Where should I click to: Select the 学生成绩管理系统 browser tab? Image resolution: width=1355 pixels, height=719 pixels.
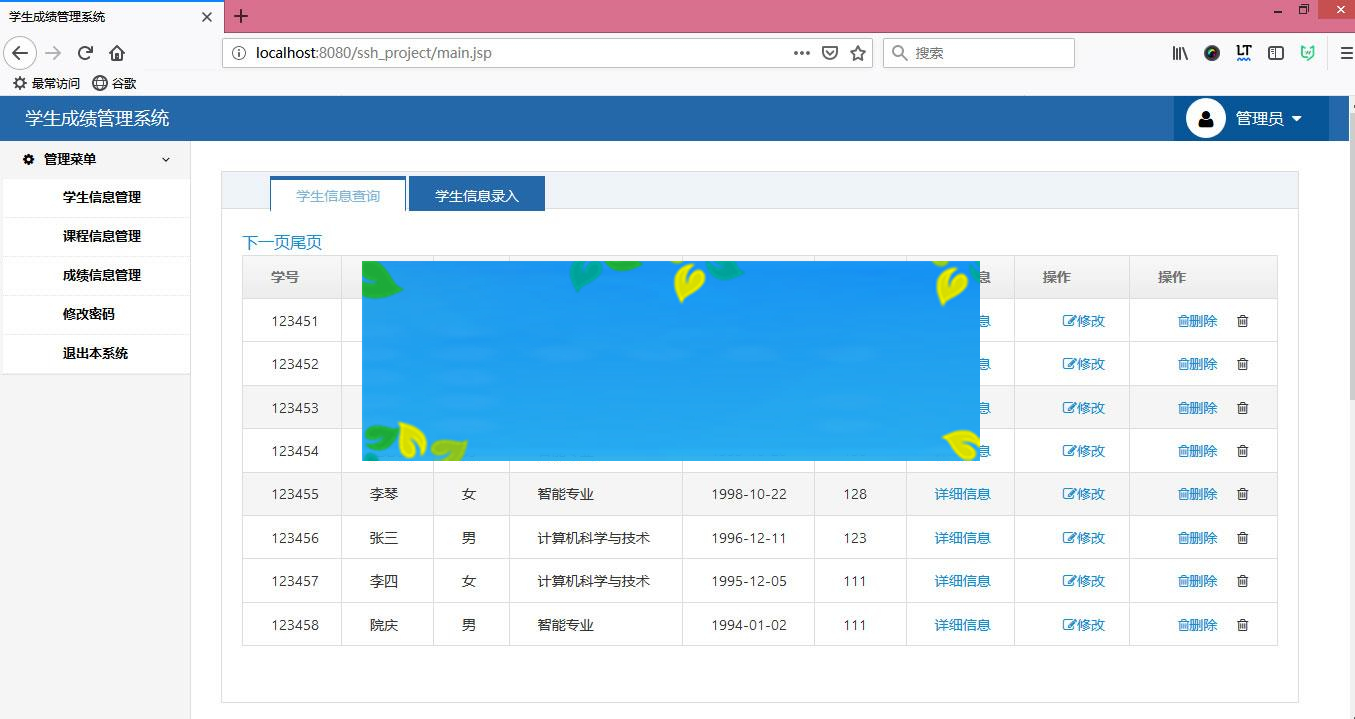[100, 17]
